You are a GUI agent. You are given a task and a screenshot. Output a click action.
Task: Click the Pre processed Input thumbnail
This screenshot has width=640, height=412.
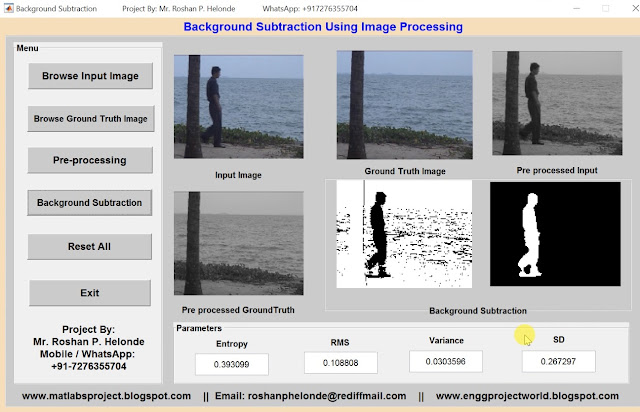click(x=557, y=103)
